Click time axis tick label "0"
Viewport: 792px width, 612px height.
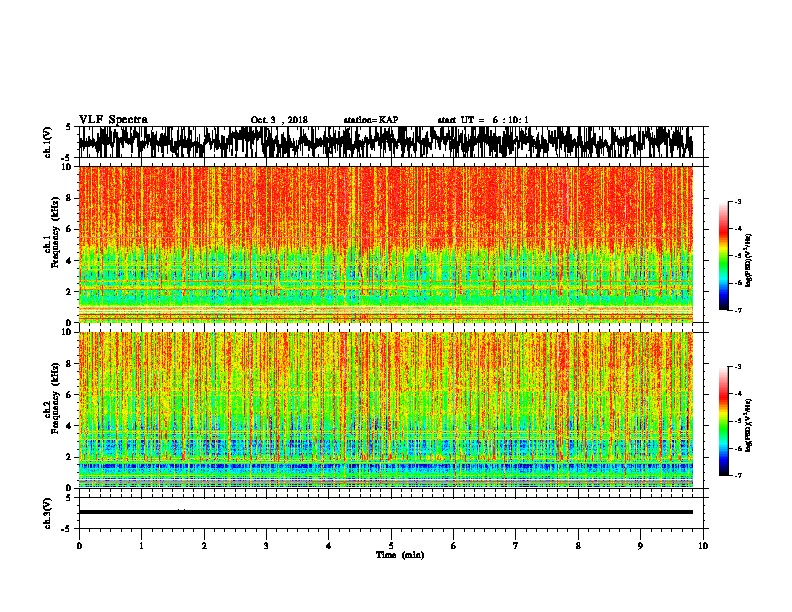coord(79,546)
